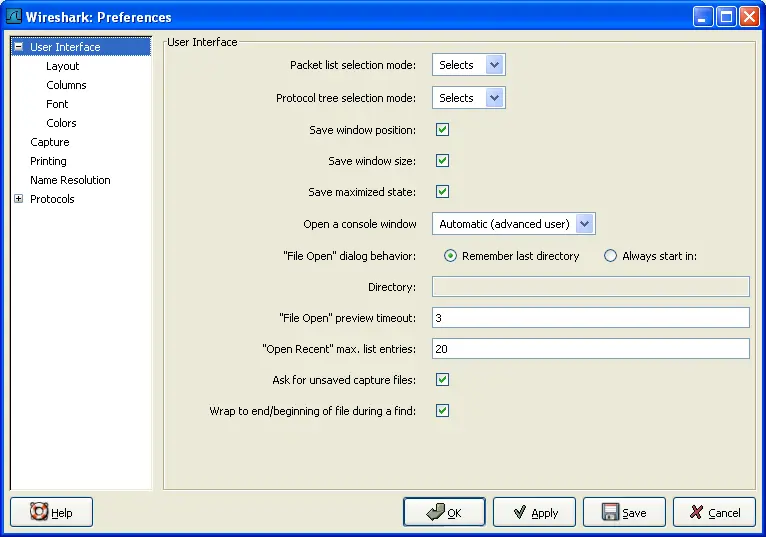Collapse the User Interface tree node

coord(18,46)
